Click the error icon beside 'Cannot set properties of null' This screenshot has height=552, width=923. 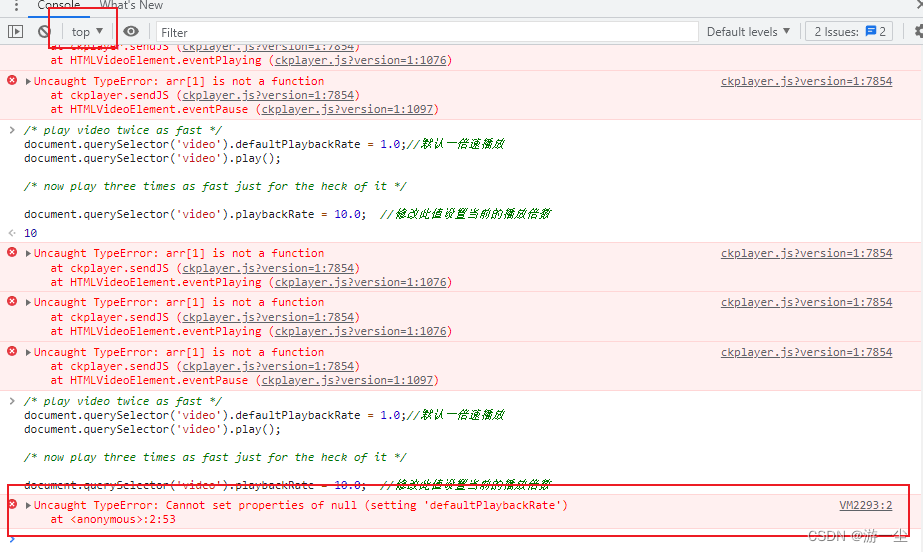[x=12, y=504]
